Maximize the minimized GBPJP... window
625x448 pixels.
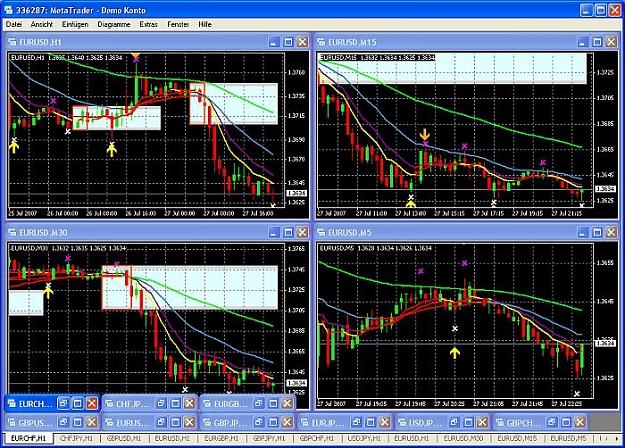tap(273, 422)
